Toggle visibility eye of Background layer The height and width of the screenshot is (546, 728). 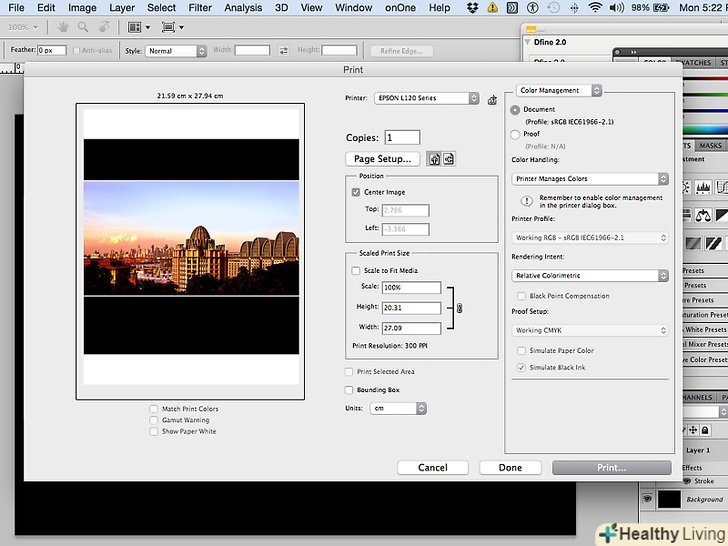(647, 498)
